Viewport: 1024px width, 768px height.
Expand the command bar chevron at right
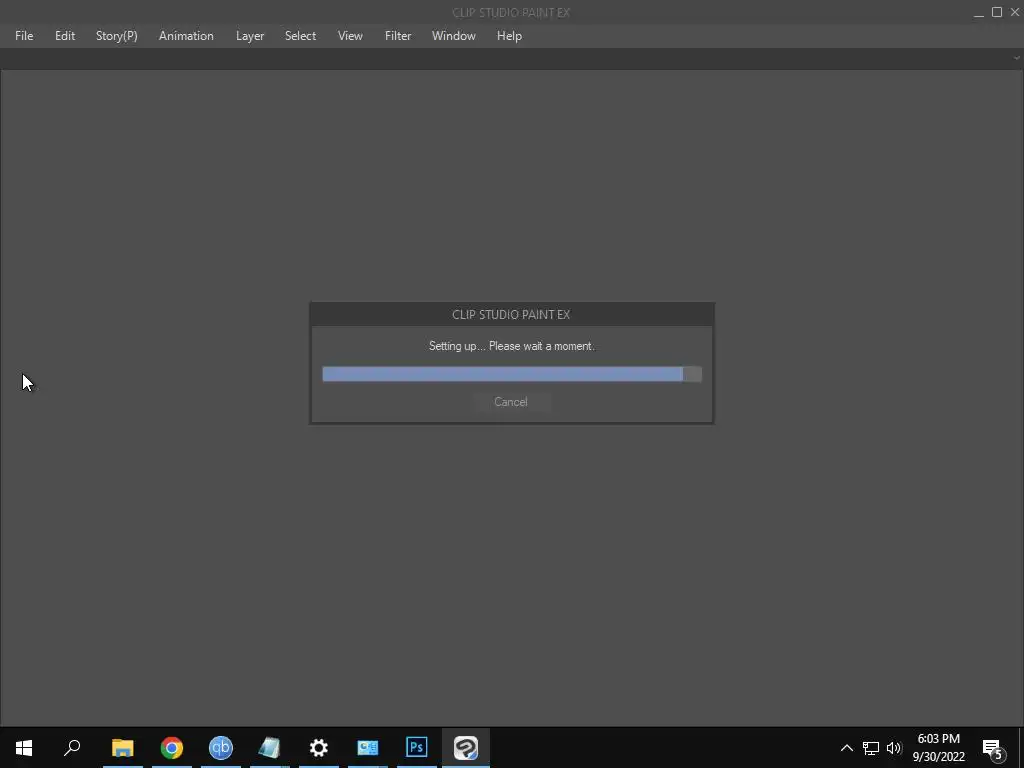pyautogui.click(x=1016, y=58)
